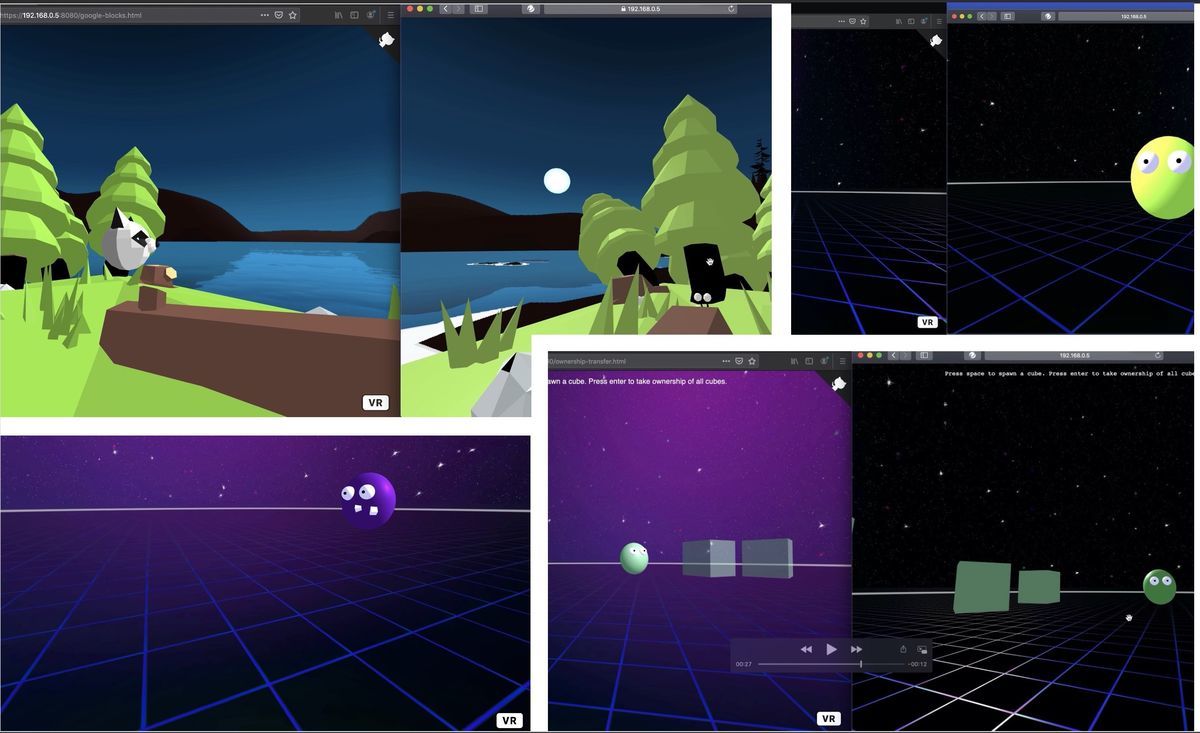Screen dimensions: 1200x733
Task: Click the back arrow in the Safari window
Action: coord(446,8)
